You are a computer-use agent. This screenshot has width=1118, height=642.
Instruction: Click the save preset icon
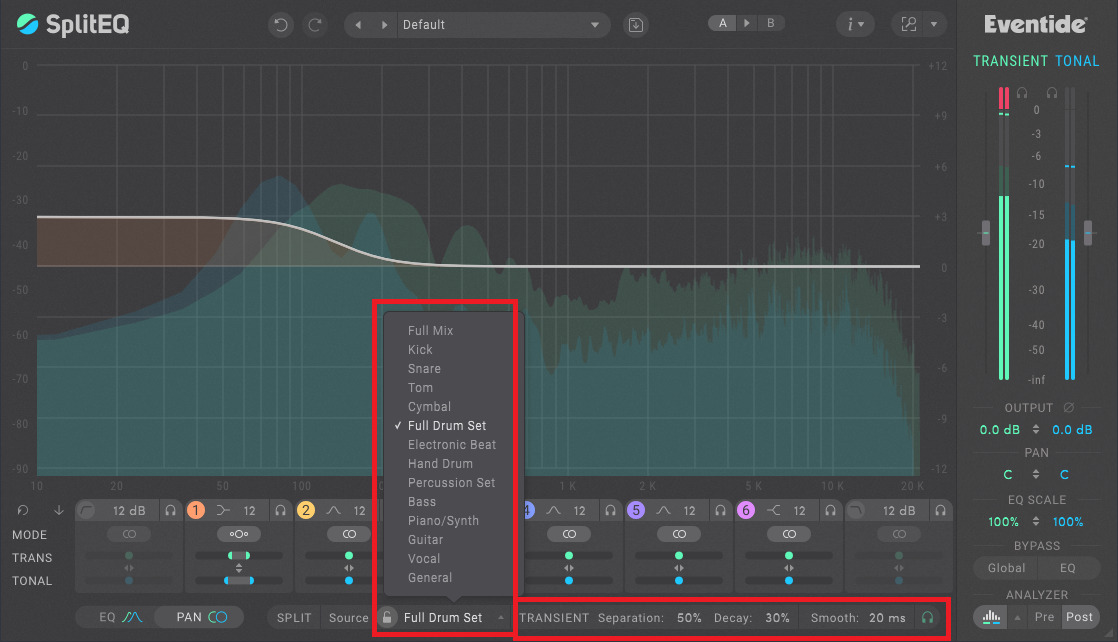(635, 25)
